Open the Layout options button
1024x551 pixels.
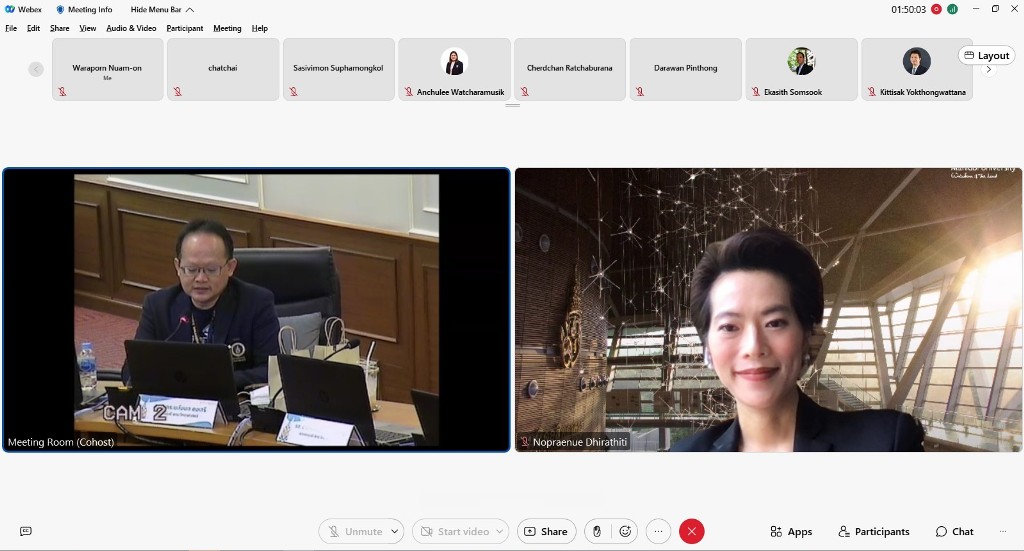[x=987, y=56]
